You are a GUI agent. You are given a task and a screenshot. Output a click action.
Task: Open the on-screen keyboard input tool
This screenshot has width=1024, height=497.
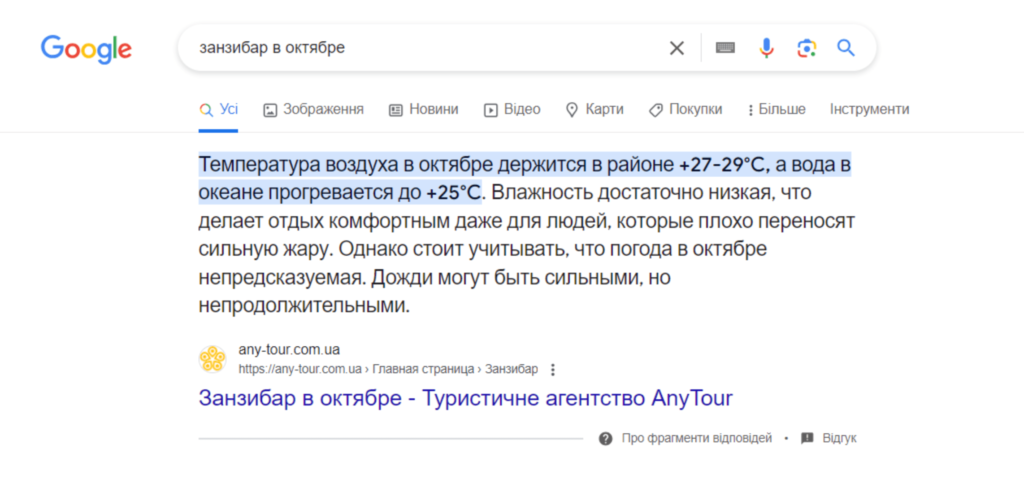tap(725, 48)
